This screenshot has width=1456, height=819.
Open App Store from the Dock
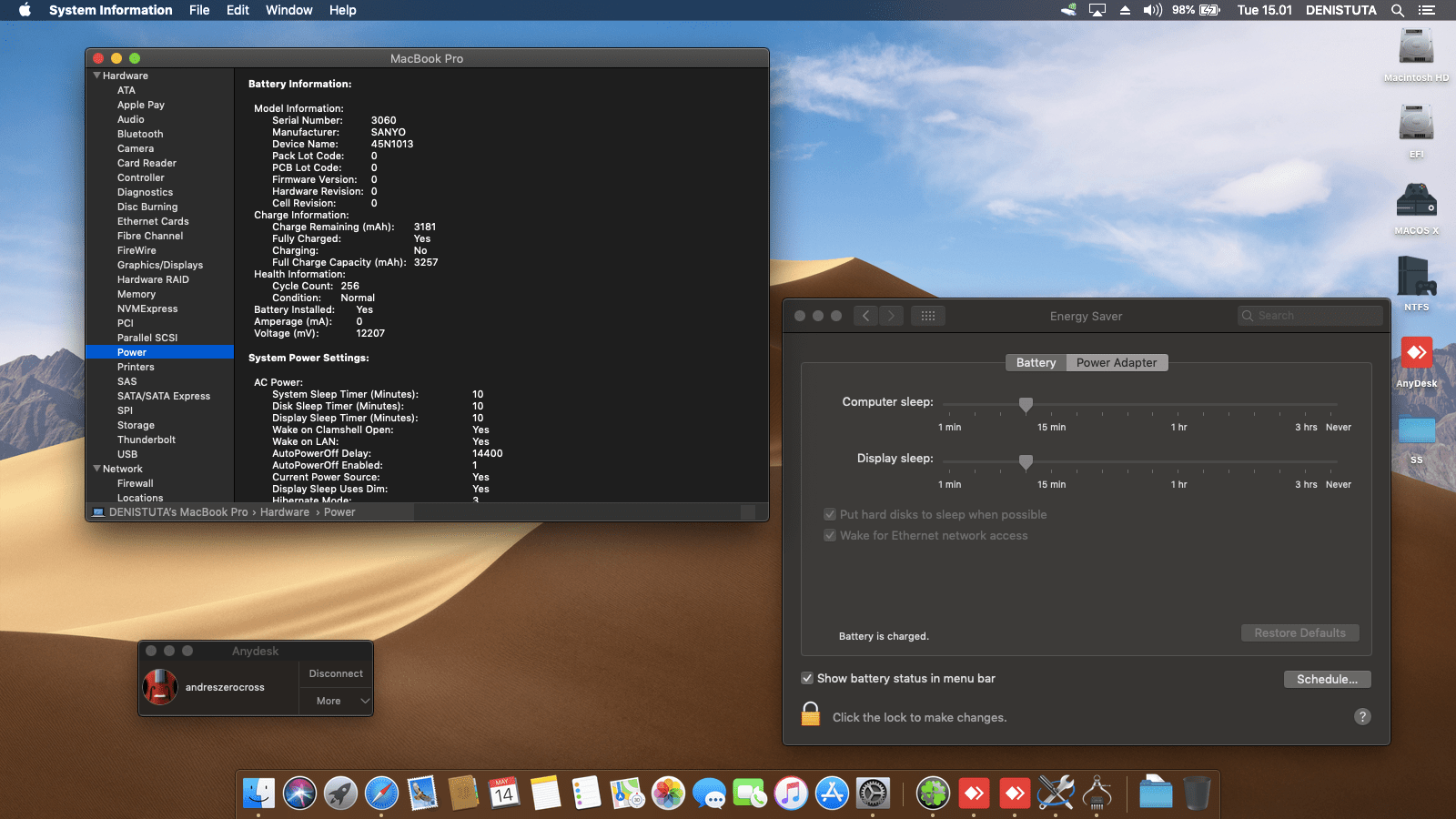pos(832,794)
